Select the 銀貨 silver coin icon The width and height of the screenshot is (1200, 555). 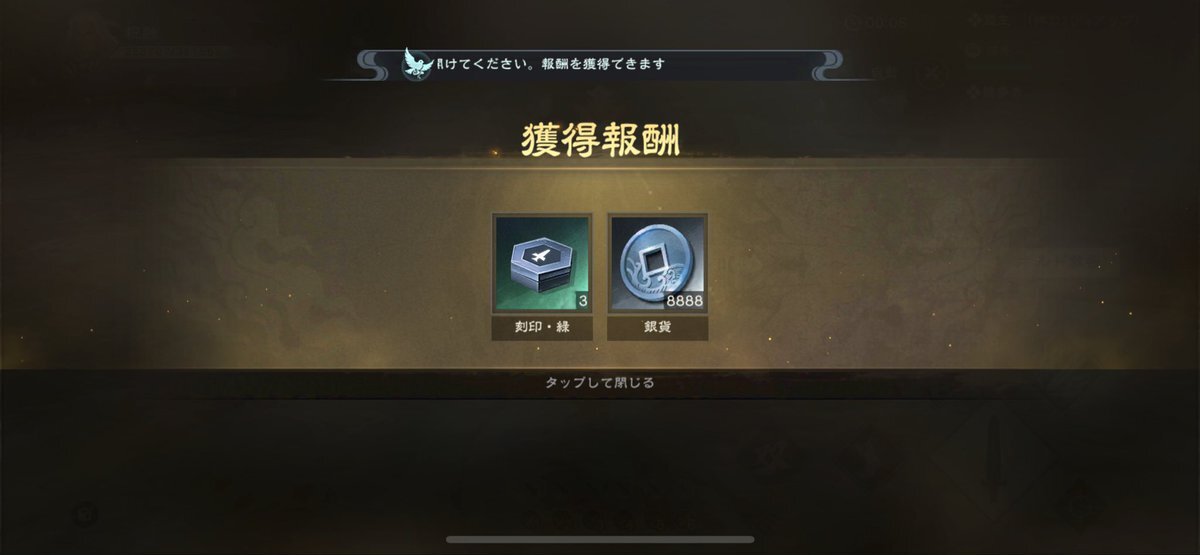pos(657,264)
